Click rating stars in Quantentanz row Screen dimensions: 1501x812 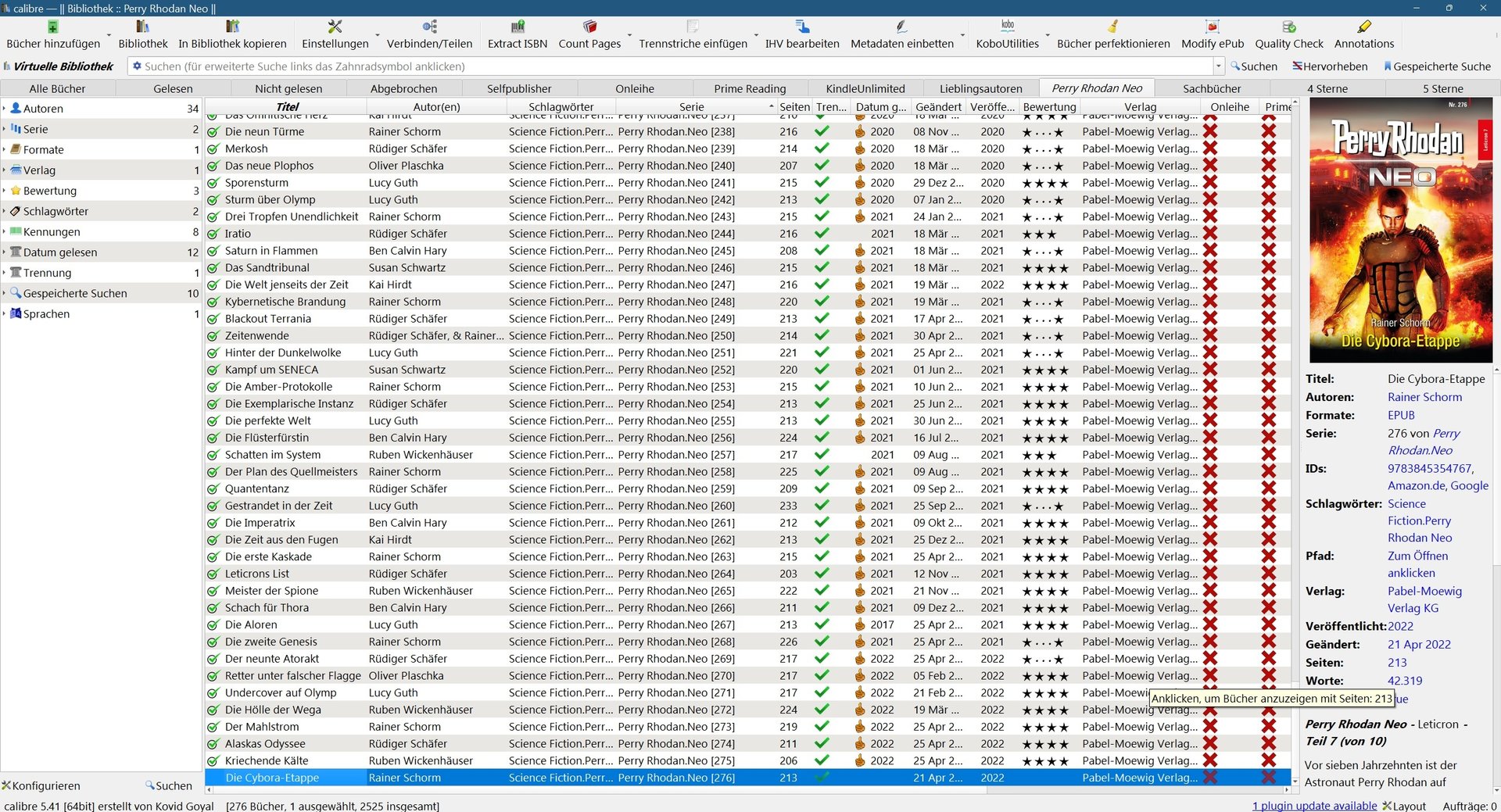1044,489
